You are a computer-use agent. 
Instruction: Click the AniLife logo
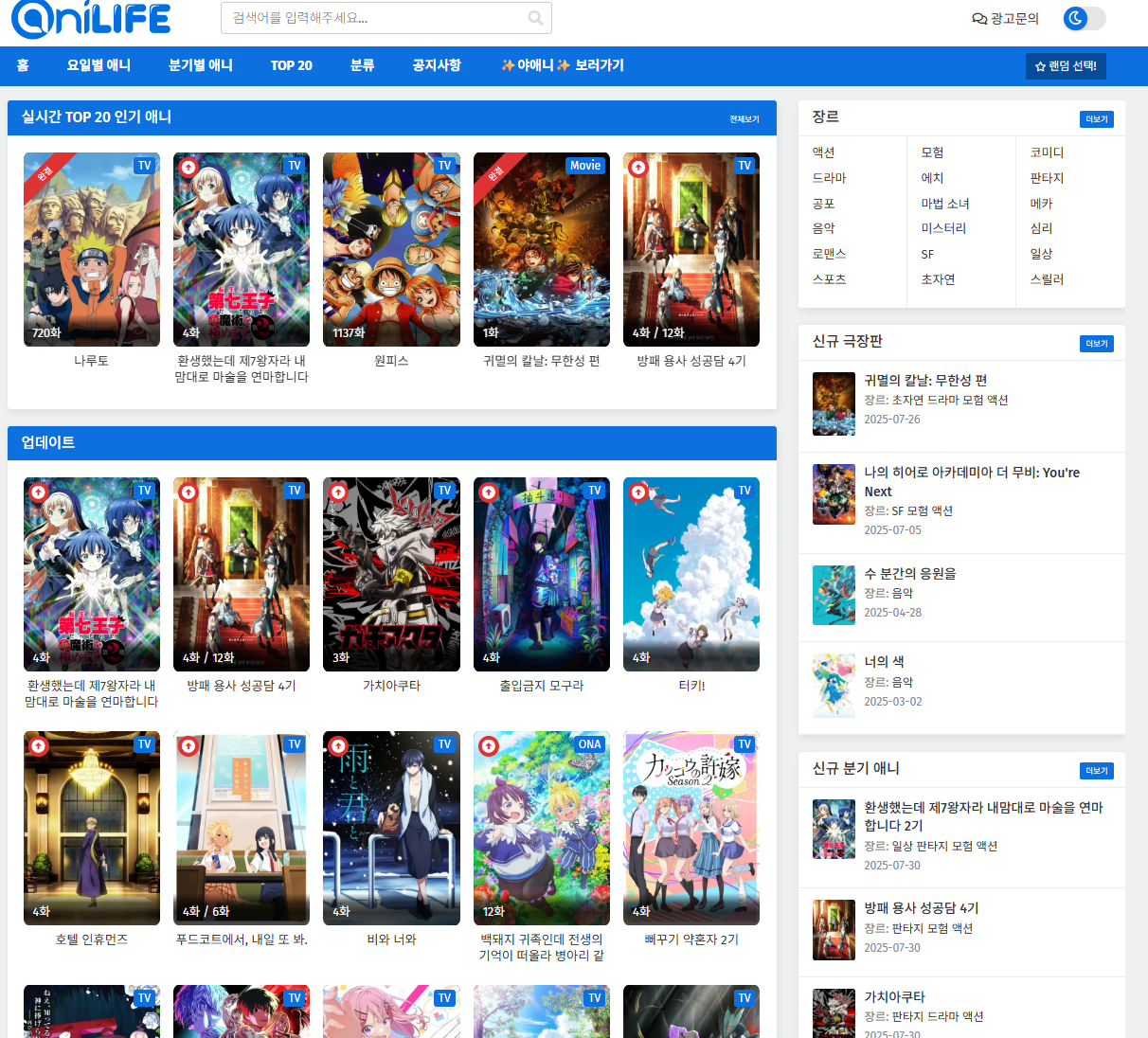tap(91, 18)
